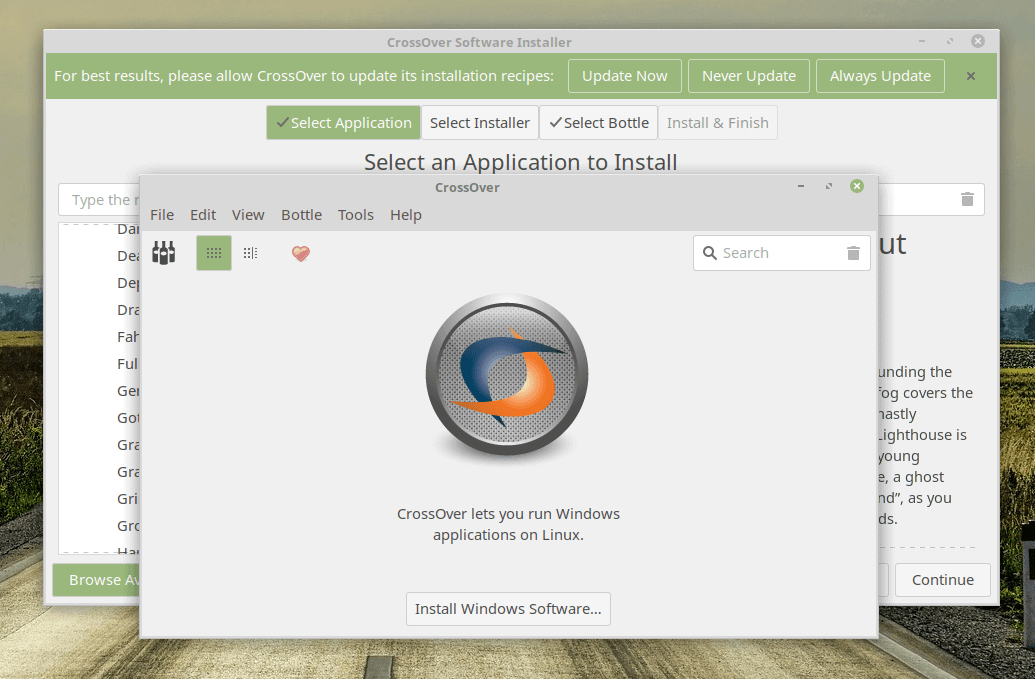This screenshot has width=1035, height=679.
Task: Go to Select Application step tab
Action: tap(343, 123)
